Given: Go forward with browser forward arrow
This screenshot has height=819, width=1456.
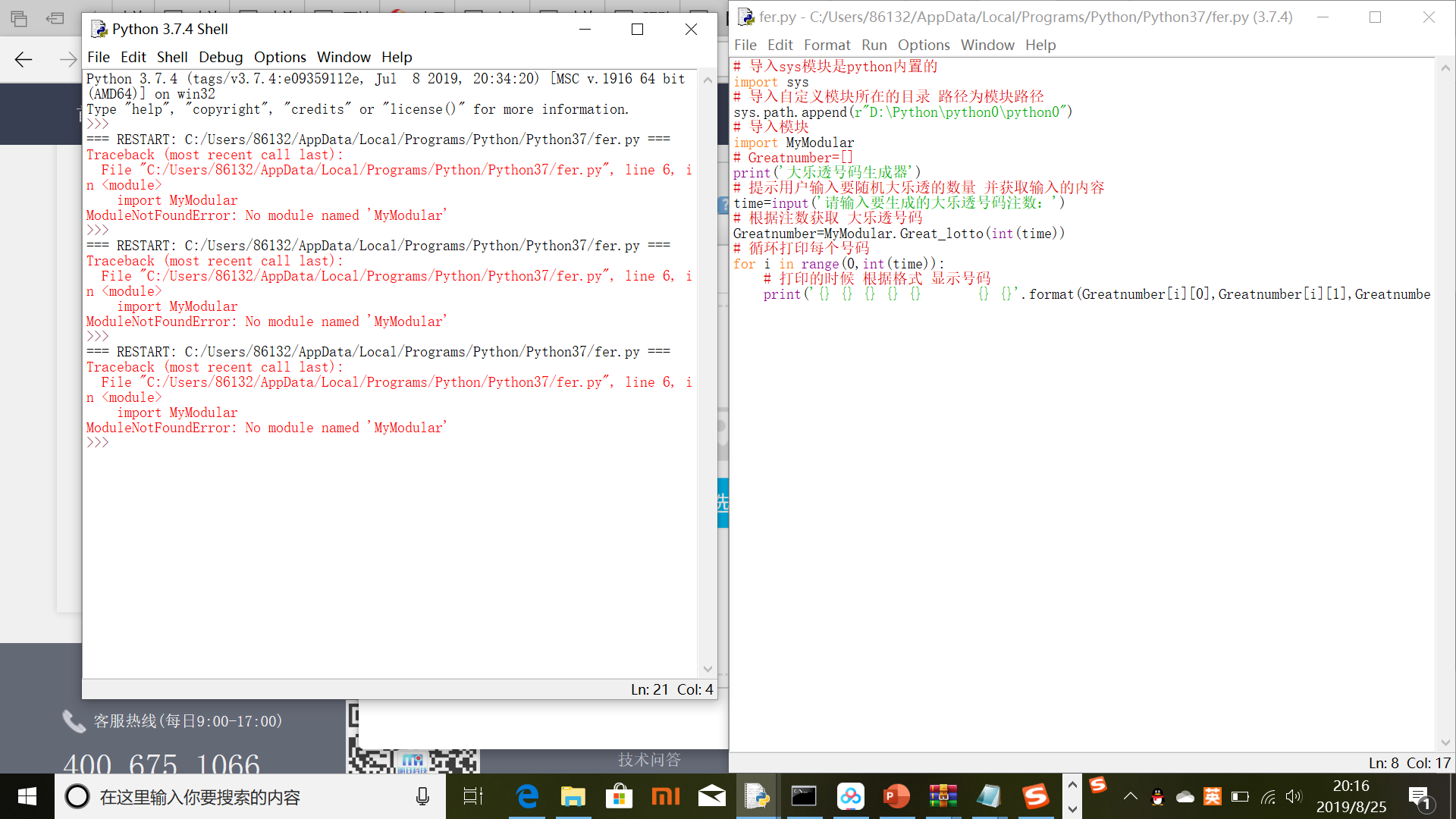Looking at the screenshot, I should pyautogui.click(x=68, y=59).
